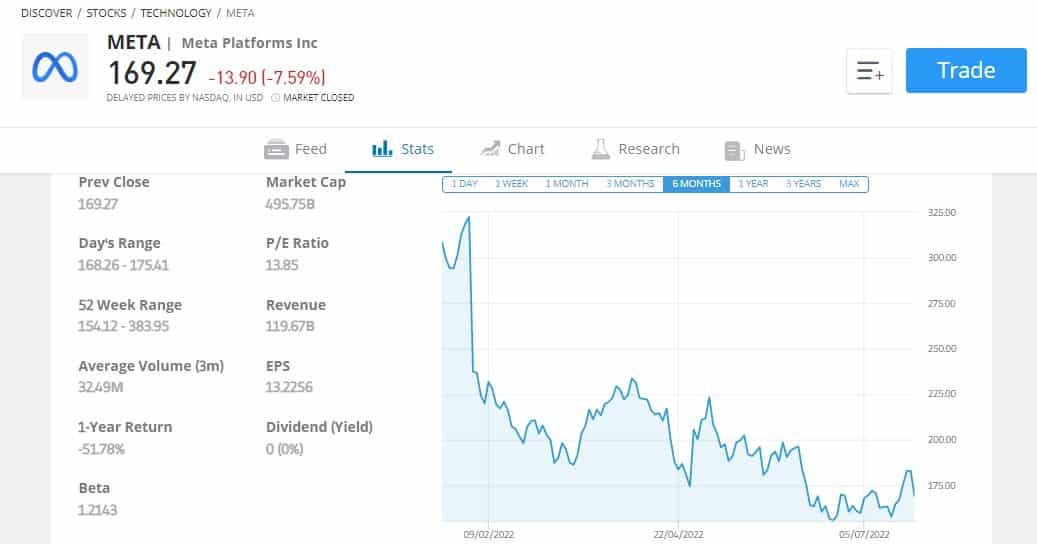1037x544 pixels.
Task: Go to STOCKS breadcrumb link
Action: (x=106, y=13)
